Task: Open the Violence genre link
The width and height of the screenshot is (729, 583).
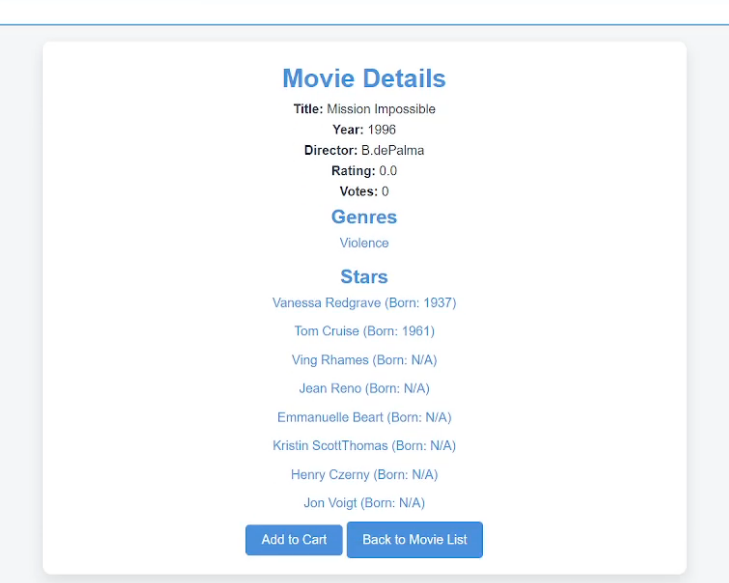Action: [x=364, y=243]
